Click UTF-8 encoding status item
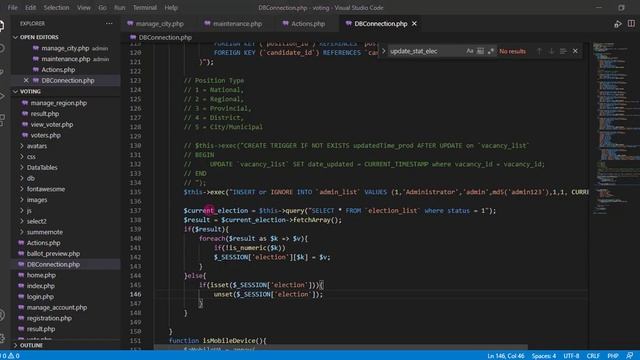This screenshot has height=360, width=640. [571, 356]
